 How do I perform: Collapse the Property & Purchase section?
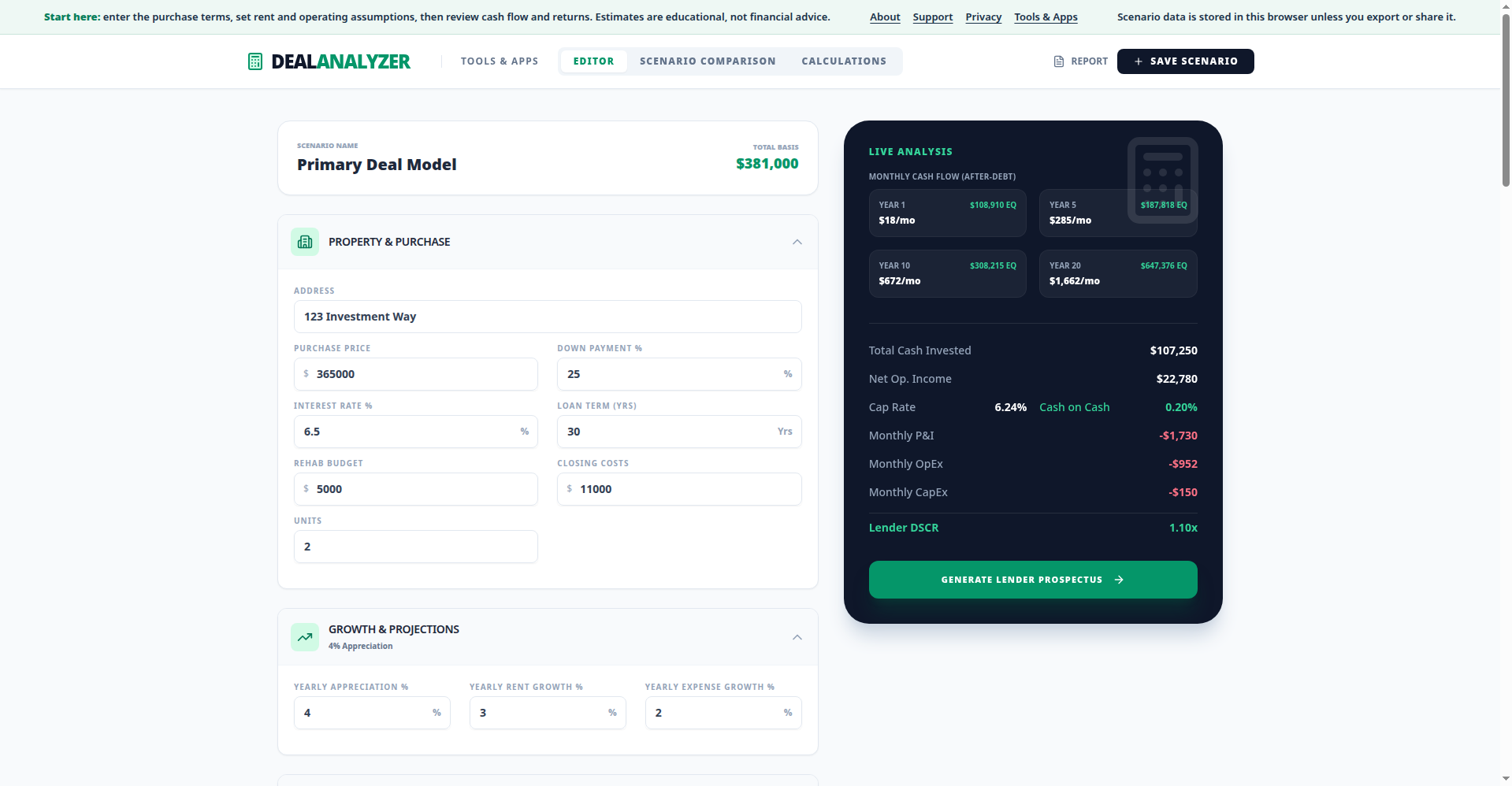(x=797, y=242)
